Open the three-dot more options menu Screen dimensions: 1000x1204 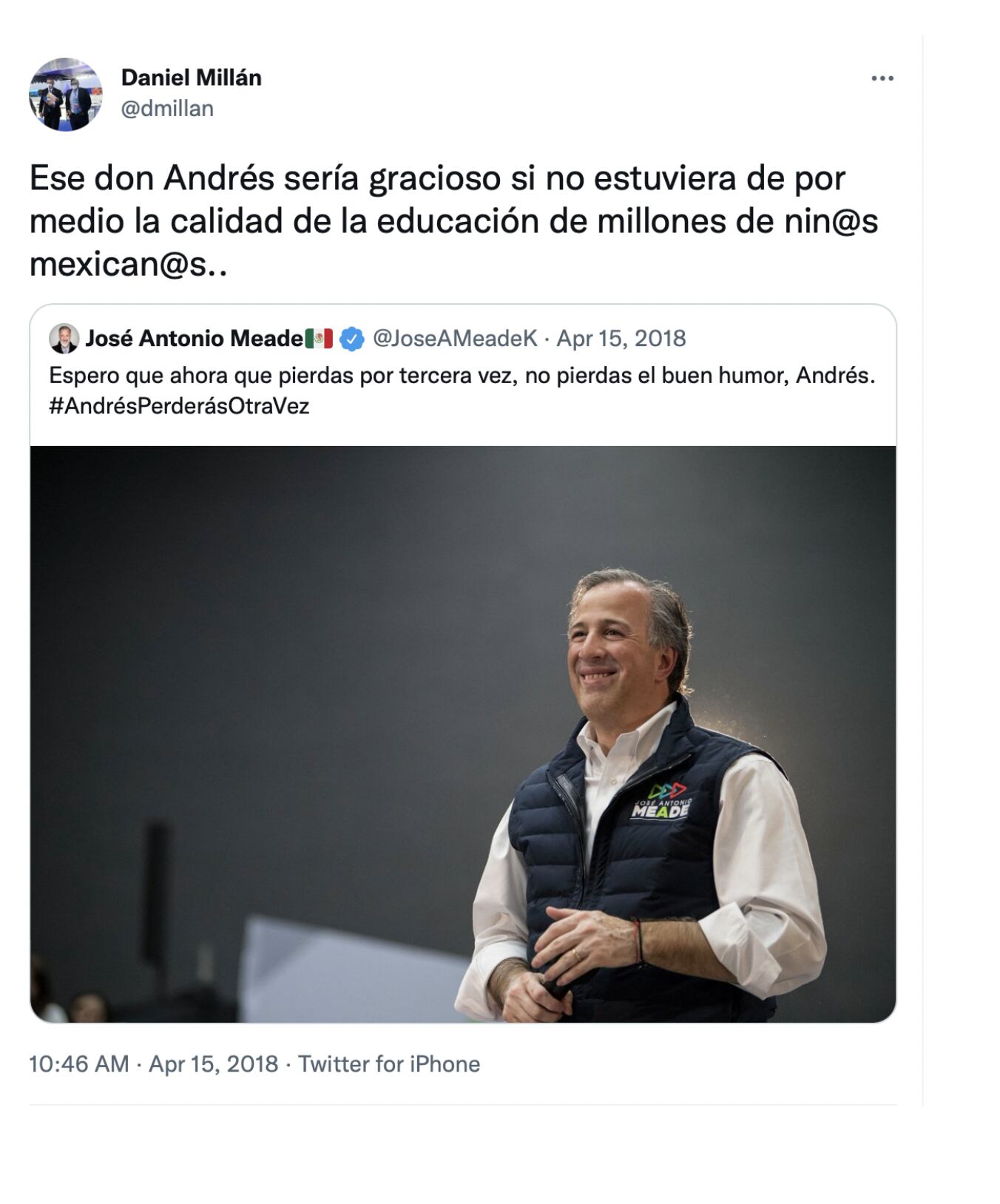[x=882, y=78]
